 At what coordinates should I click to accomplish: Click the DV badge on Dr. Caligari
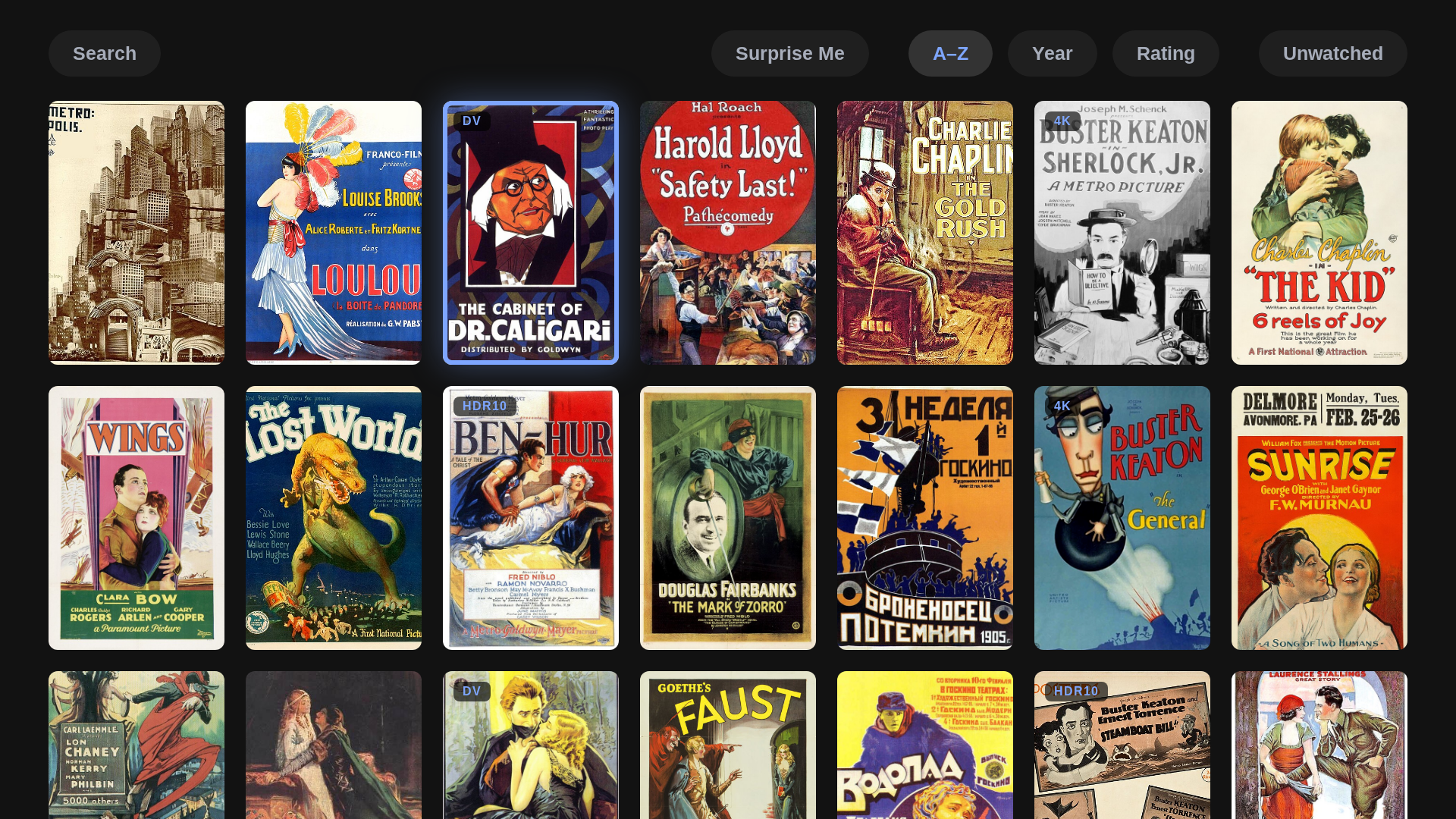(472, 121)
